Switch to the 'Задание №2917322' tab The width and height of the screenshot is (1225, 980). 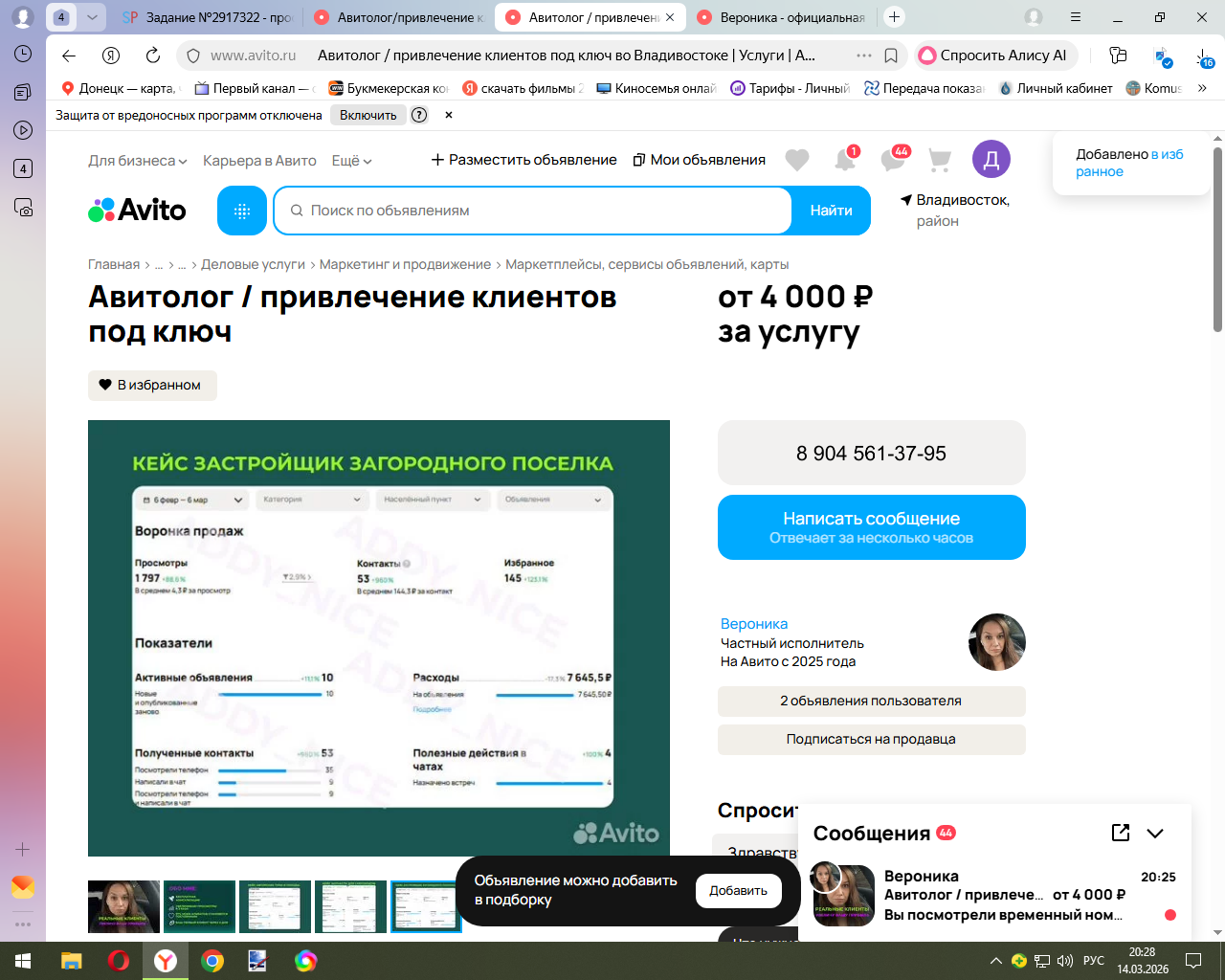click(208, 17)
